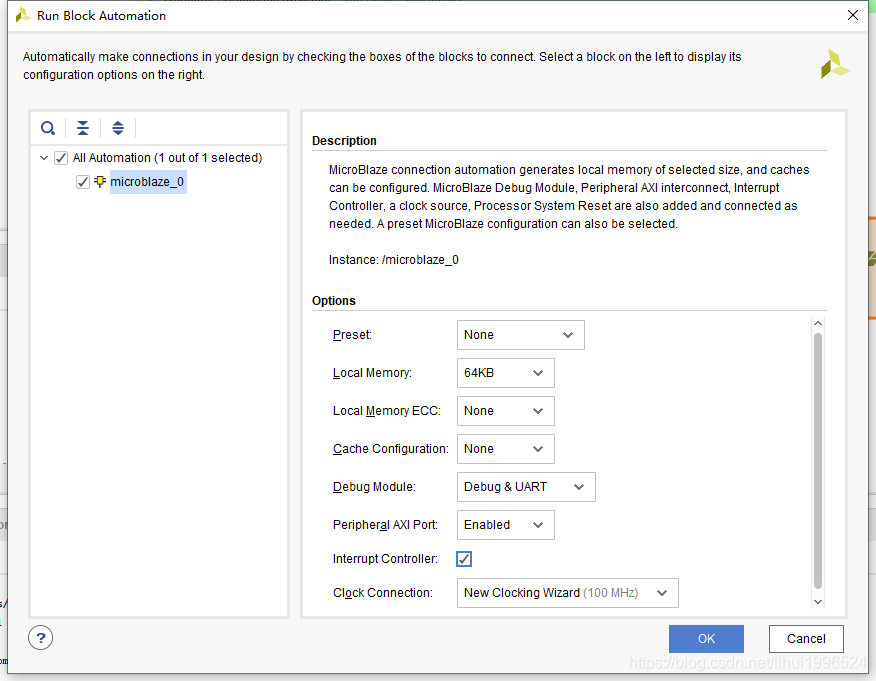
Task: Click the search icon in automation tree toolbar
Action: 48,128
